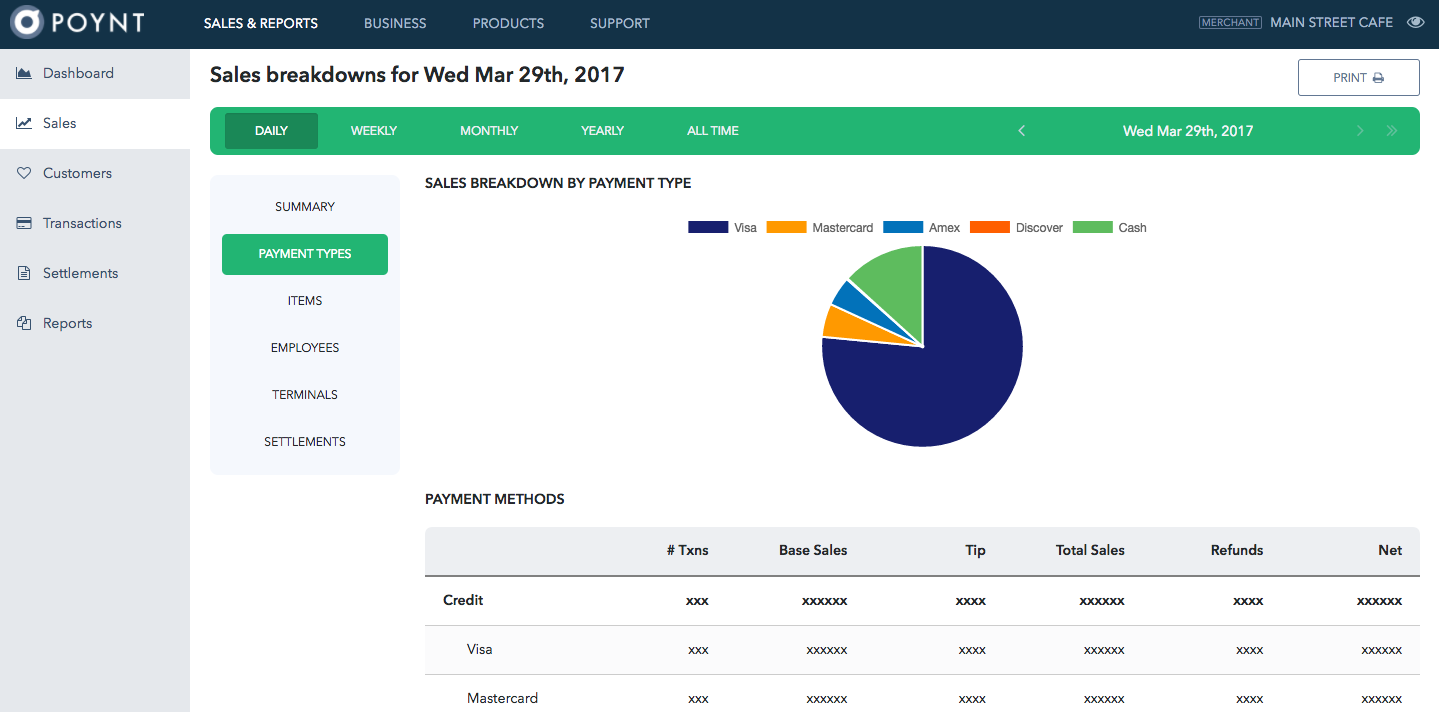Click the Transactions card icon
This screenshot has height=712, width=1439.
pos(24,223)
